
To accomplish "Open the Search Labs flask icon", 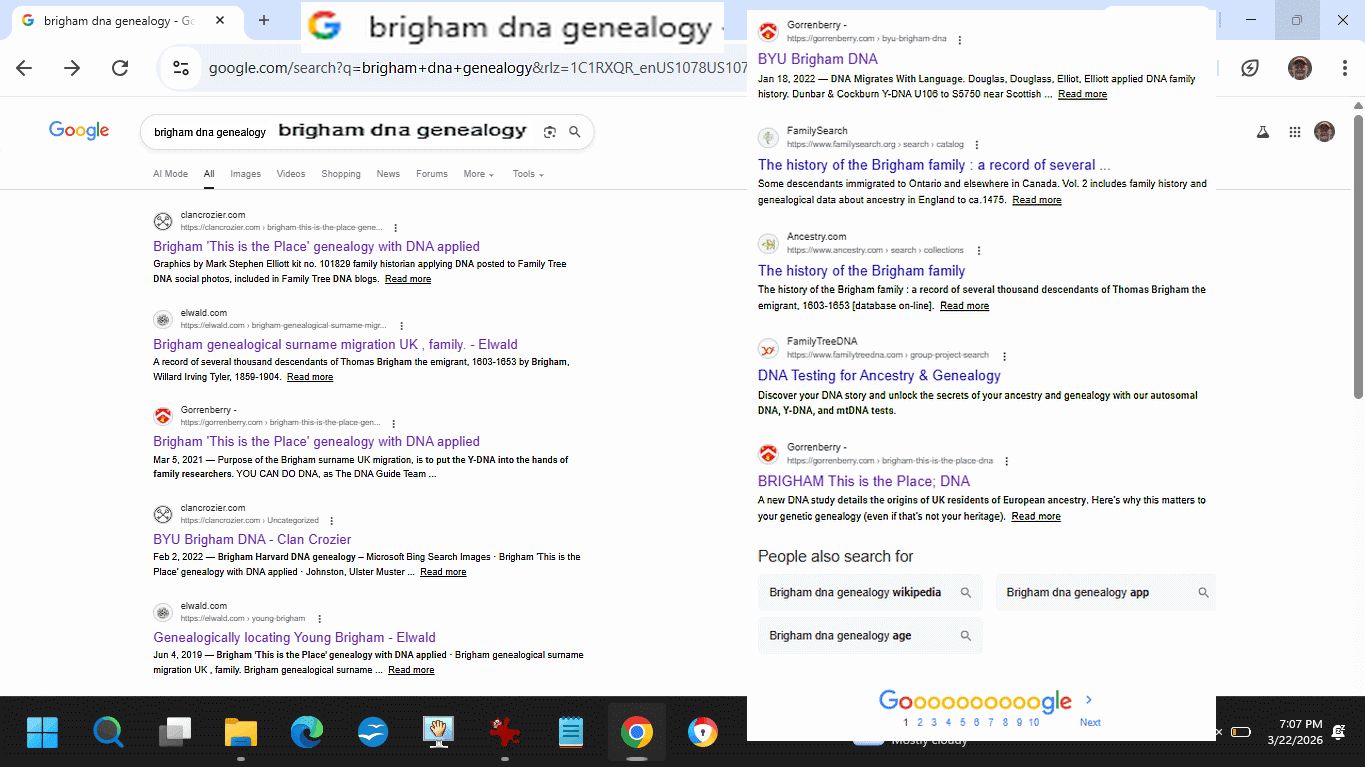I will tap(1263, 132).
